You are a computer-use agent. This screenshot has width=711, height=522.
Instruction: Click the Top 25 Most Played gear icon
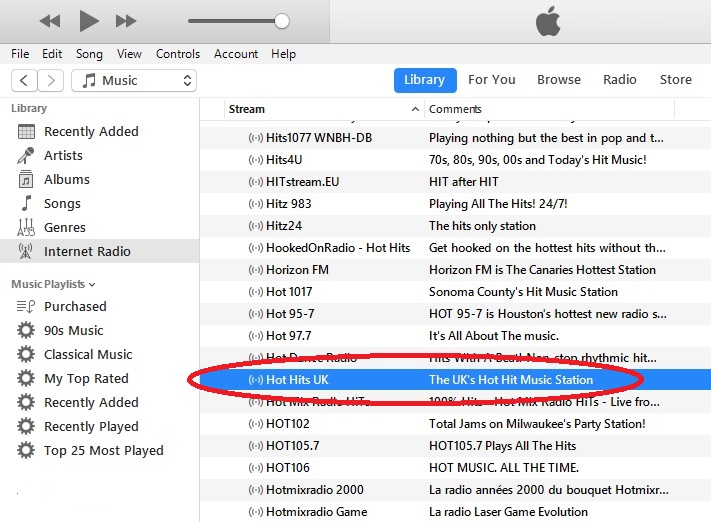[26, 450]
